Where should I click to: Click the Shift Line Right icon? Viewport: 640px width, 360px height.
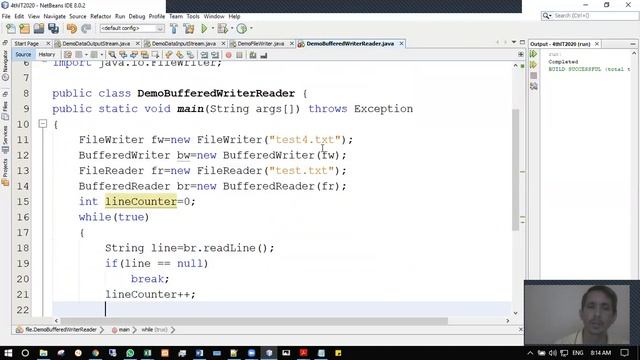(215, 55)
